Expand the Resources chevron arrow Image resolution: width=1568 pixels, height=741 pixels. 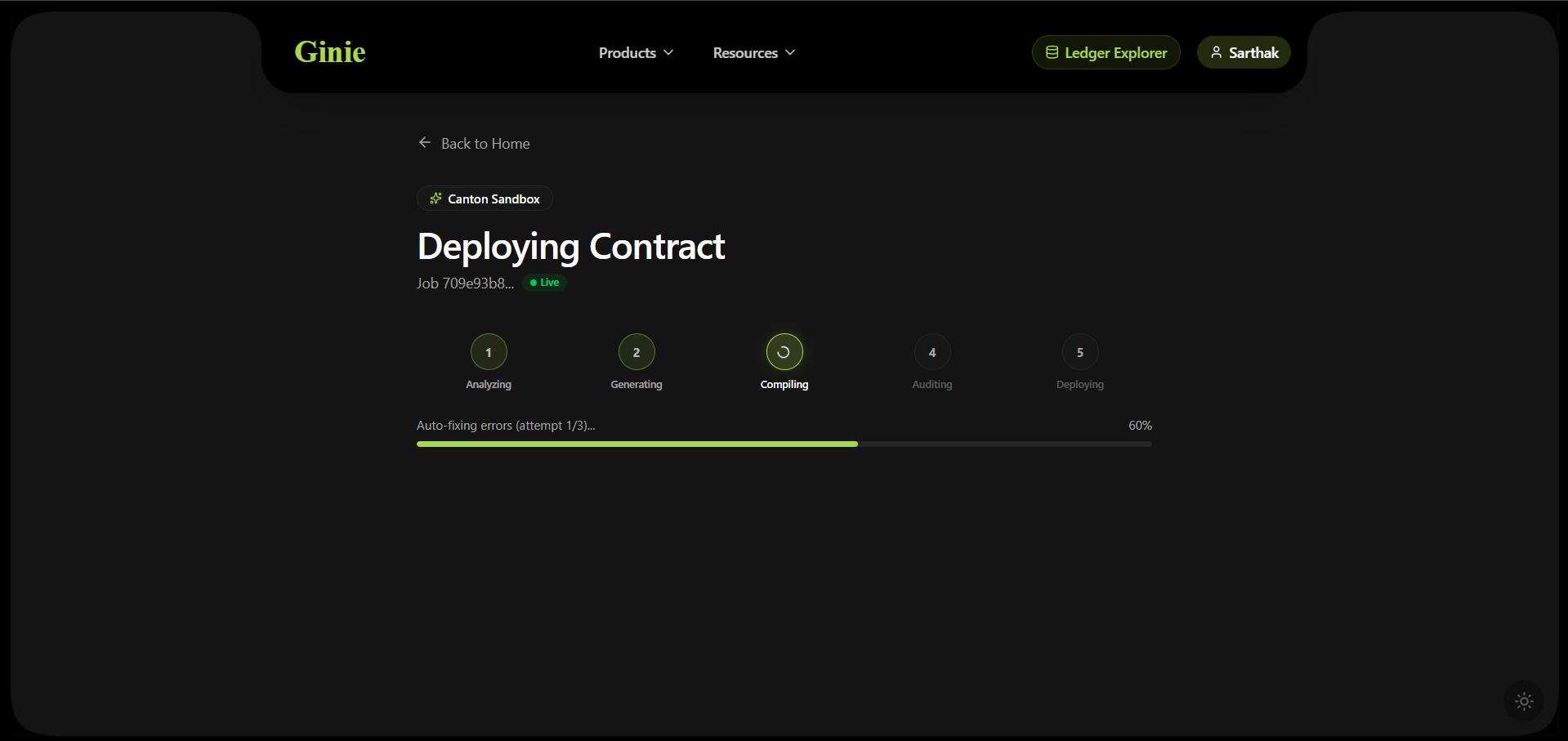(x=790, y=52)
